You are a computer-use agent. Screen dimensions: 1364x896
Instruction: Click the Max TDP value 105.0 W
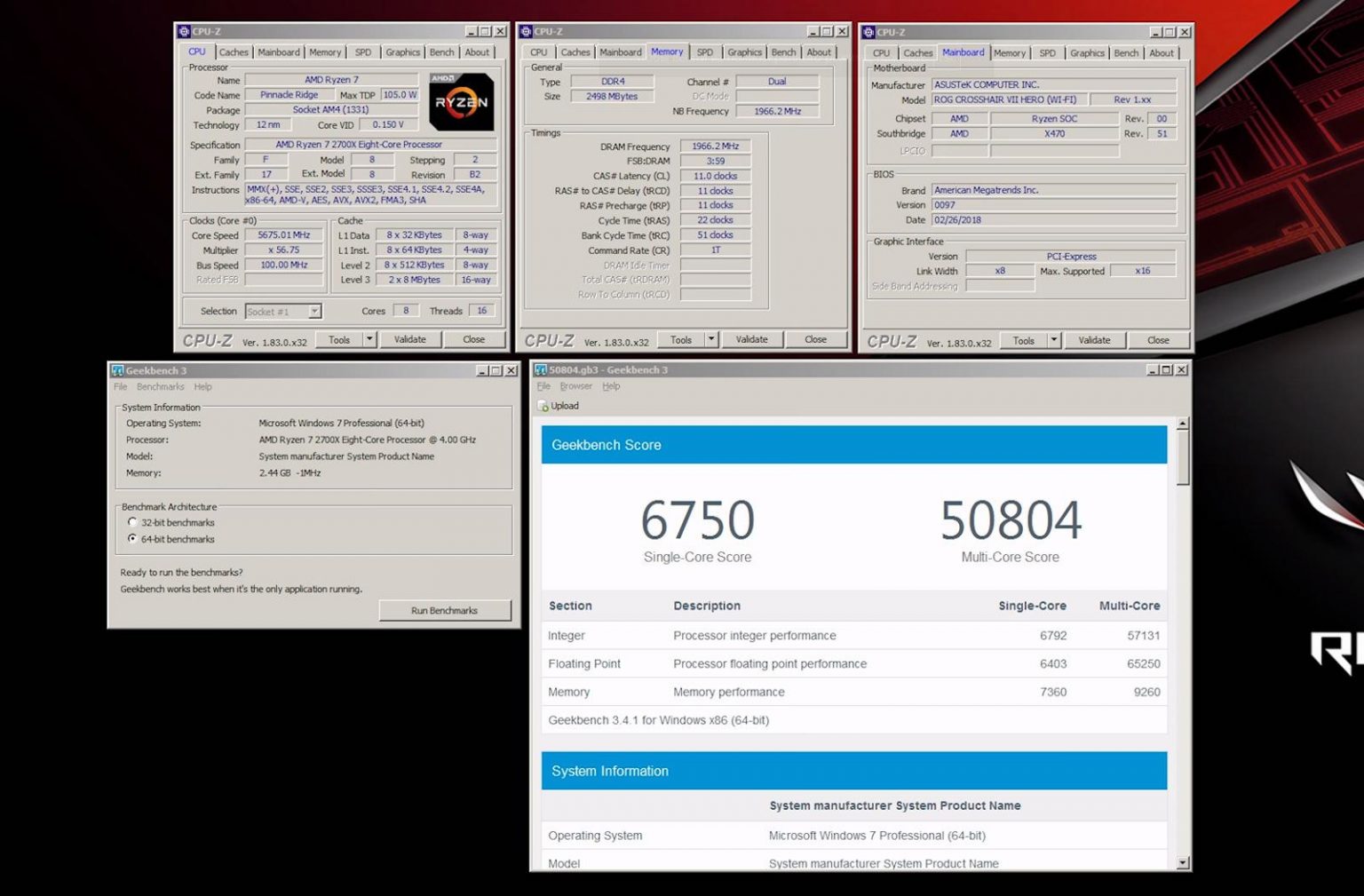pos(400,95)
